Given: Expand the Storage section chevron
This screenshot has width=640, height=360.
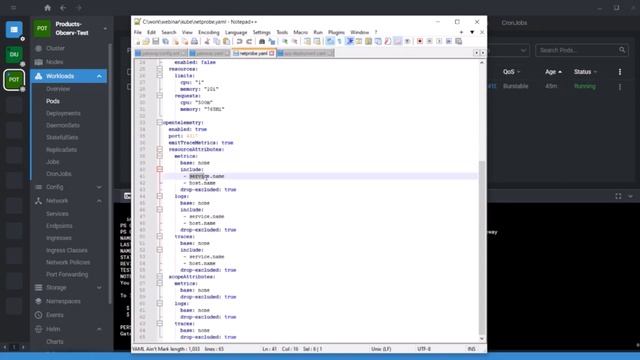Looking at the screenshot, I should click(99, 288).
